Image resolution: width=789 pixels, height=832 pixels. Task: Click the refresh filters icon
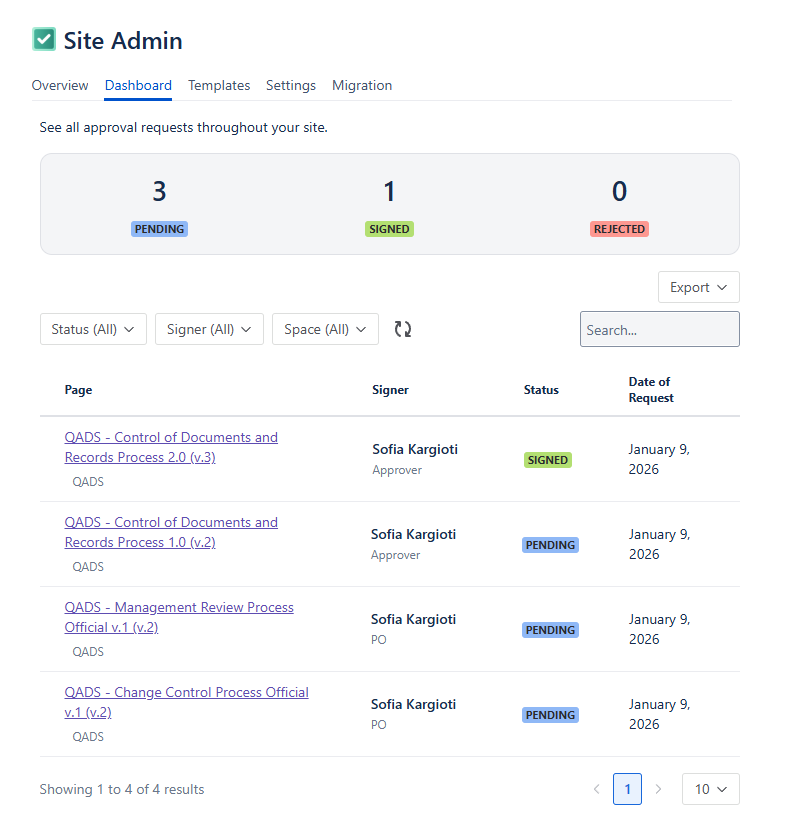point(403,329)
